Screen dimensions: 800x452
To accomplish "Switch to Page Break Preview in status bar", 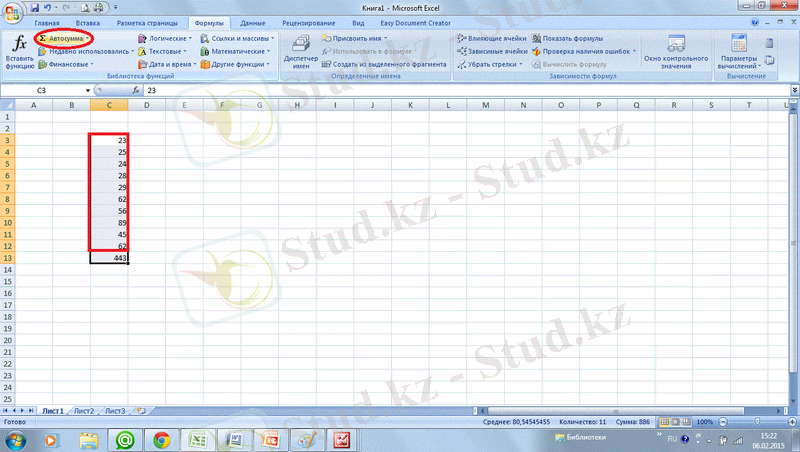I will coord(684,423).
